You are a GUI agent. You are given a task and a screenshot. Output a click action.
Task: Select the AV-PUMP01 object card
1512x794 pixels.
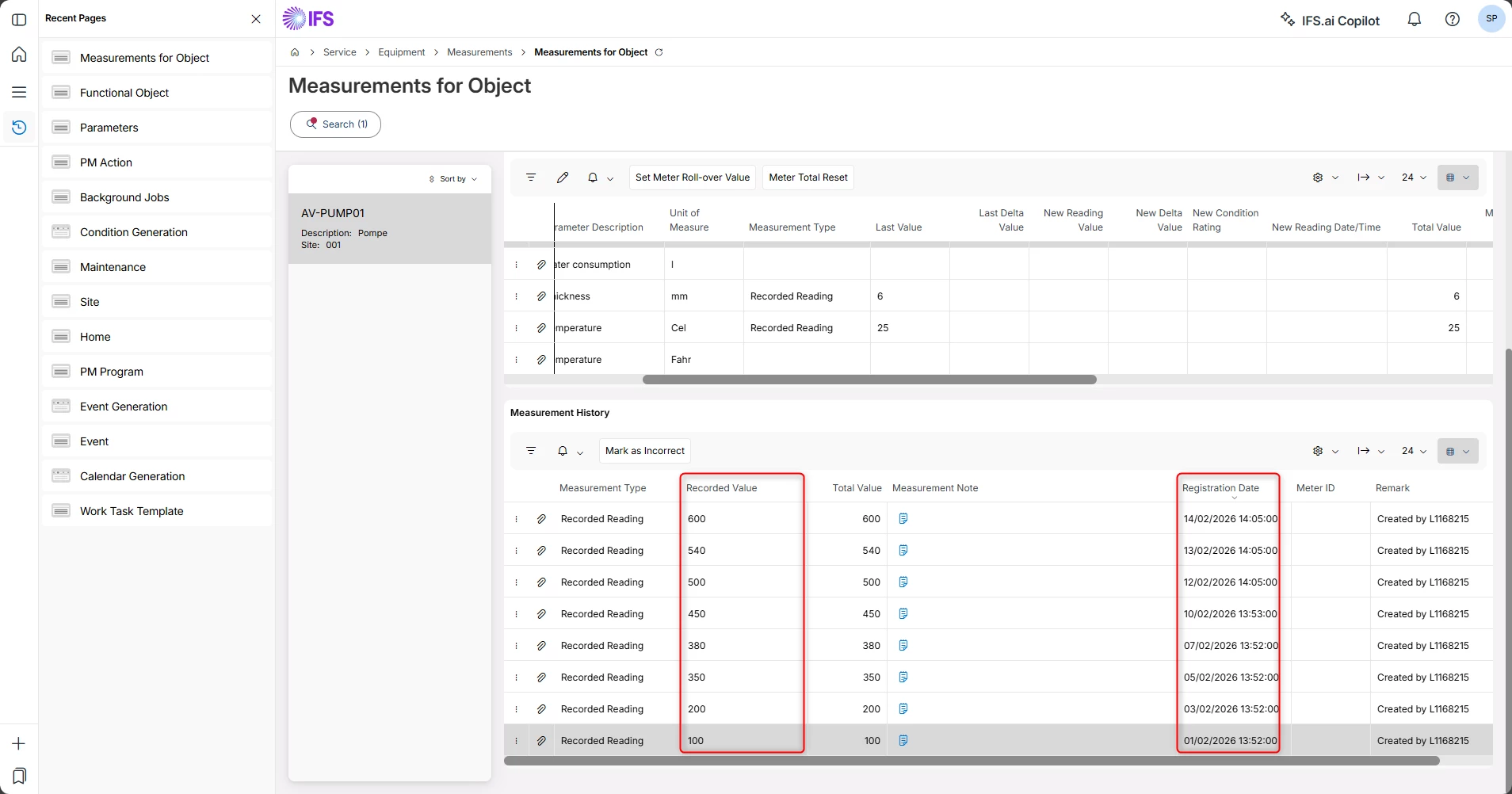tap(389, 228)
